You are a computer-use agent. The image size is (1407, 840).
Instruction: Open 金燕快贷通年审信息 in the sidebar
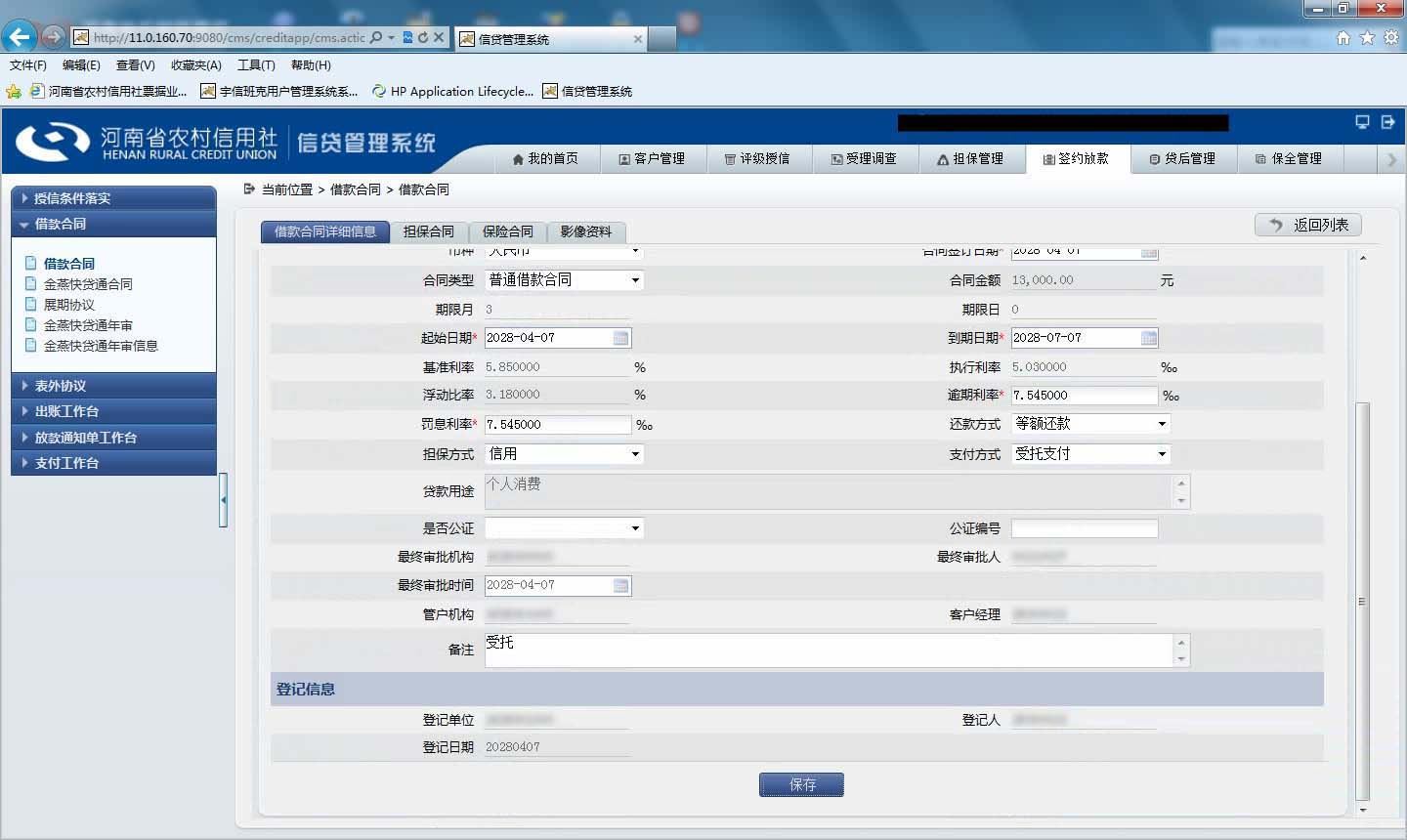tap(101, 346)
